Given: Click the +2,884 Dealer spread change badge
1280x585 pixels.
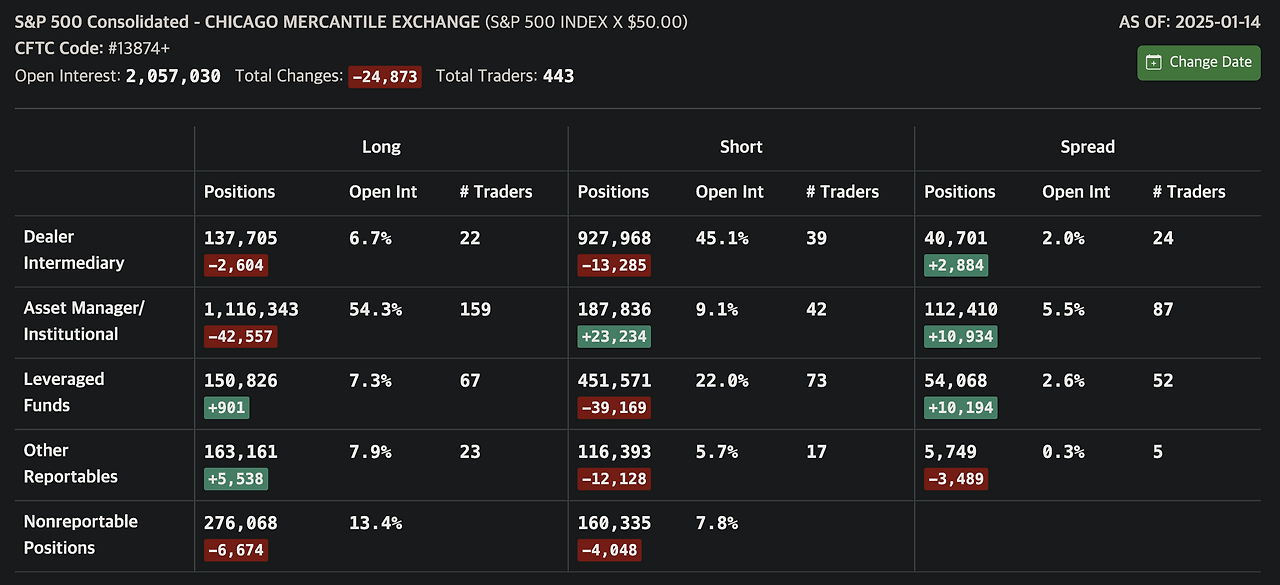Looking at the screenshot, I should 955,266.
